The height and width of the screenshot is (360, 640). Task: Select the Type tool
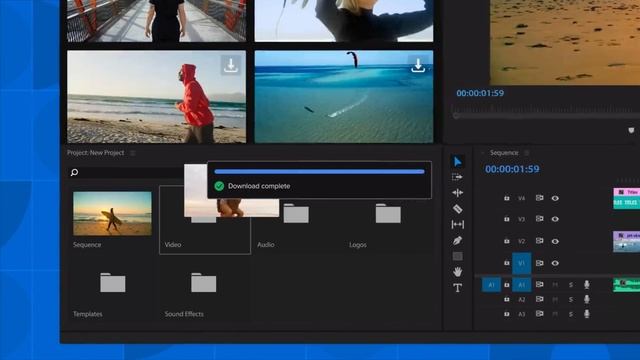[x=458, y=288]
